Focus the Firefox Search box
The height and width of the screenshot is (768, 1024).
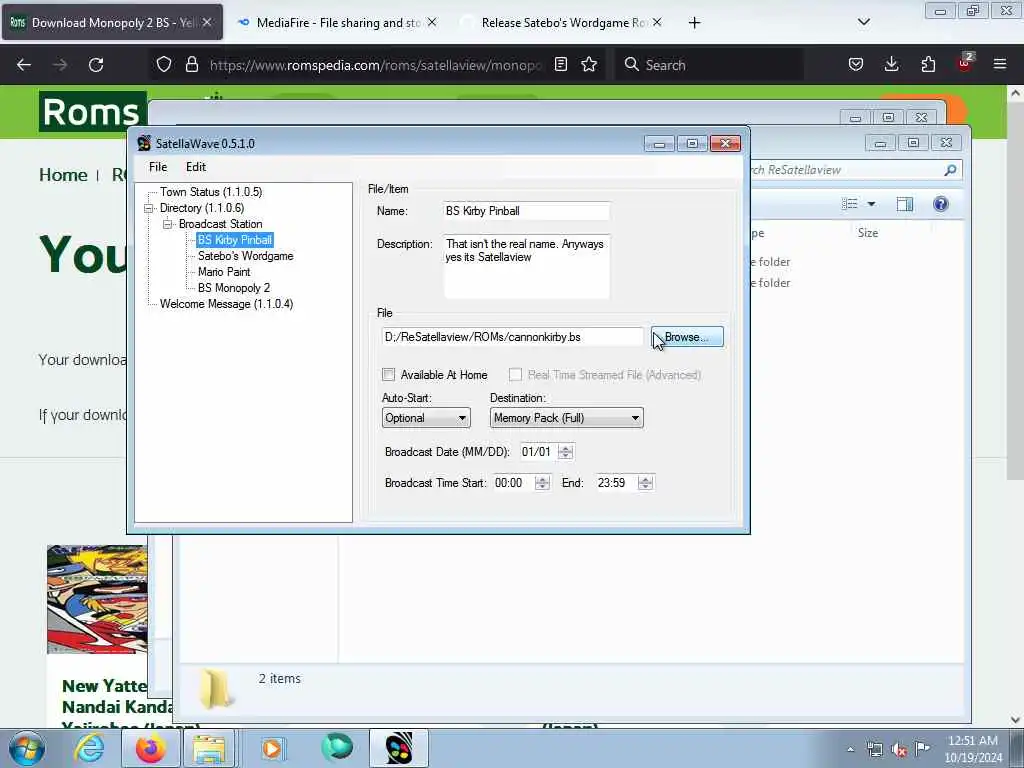pos(709,65)
